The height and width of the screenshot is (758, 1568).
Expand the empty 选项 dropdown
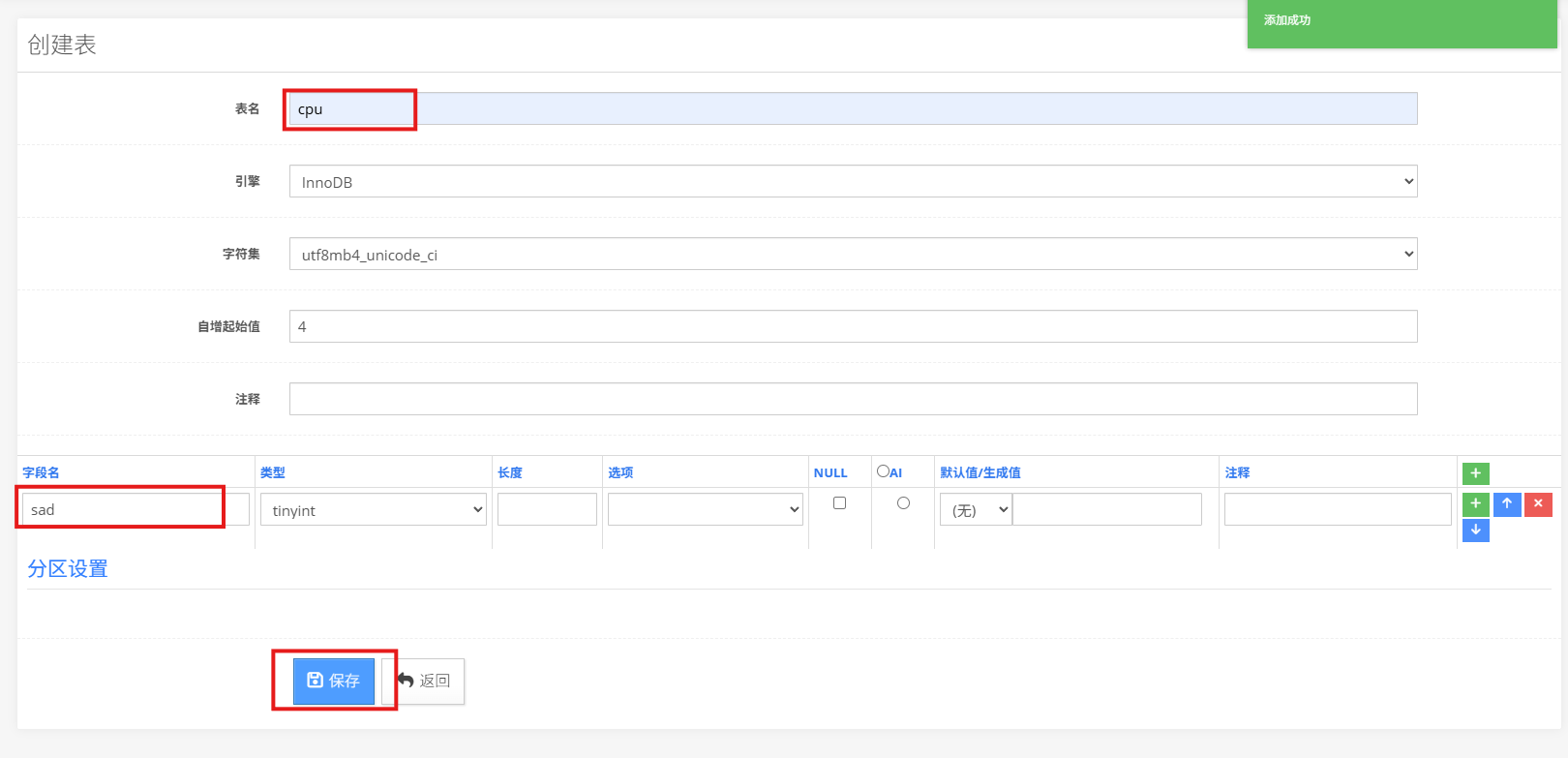tap(705, 510)
